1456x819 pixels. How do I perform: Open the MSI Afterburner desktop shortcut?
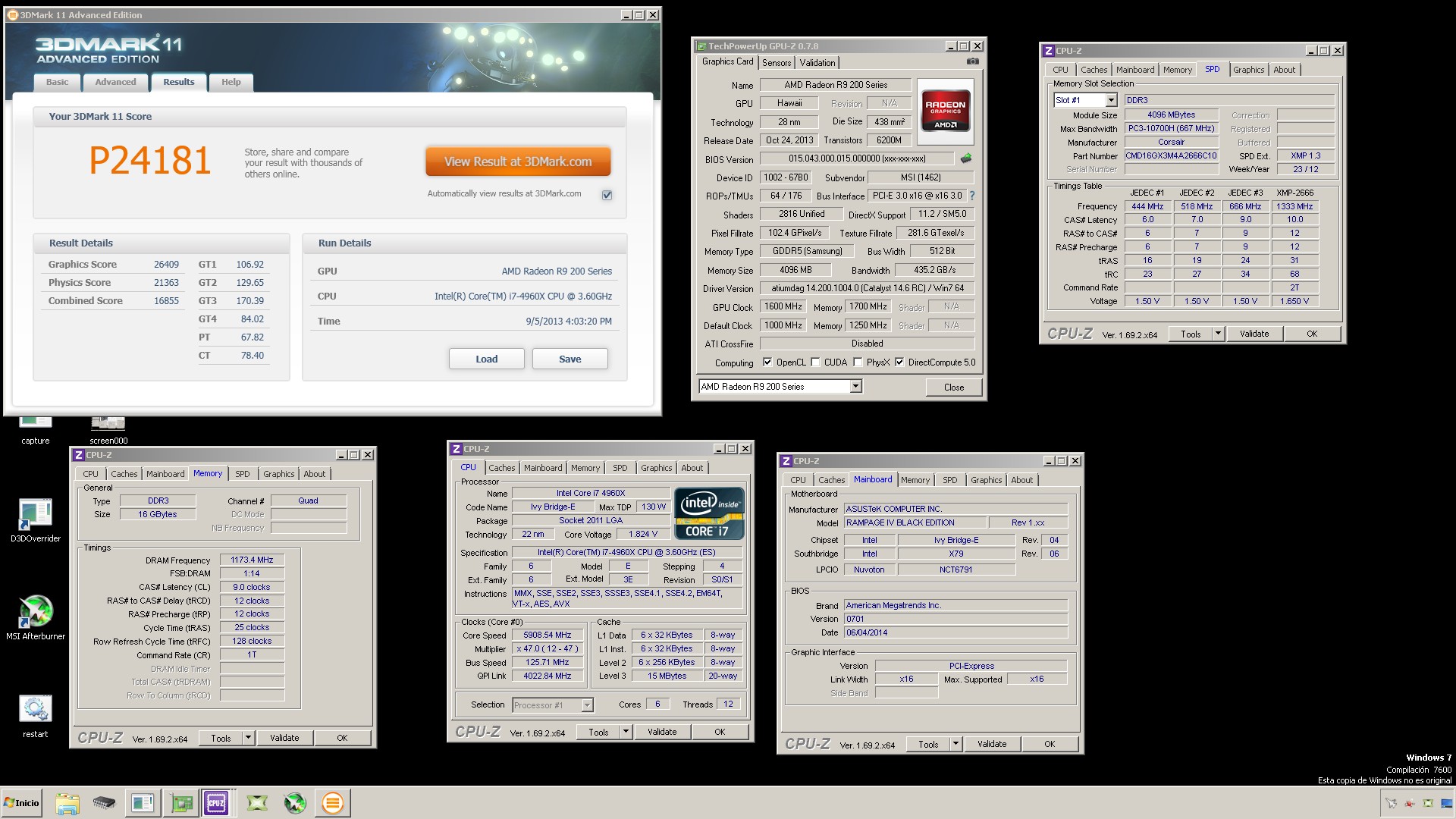tap(35, 618)
